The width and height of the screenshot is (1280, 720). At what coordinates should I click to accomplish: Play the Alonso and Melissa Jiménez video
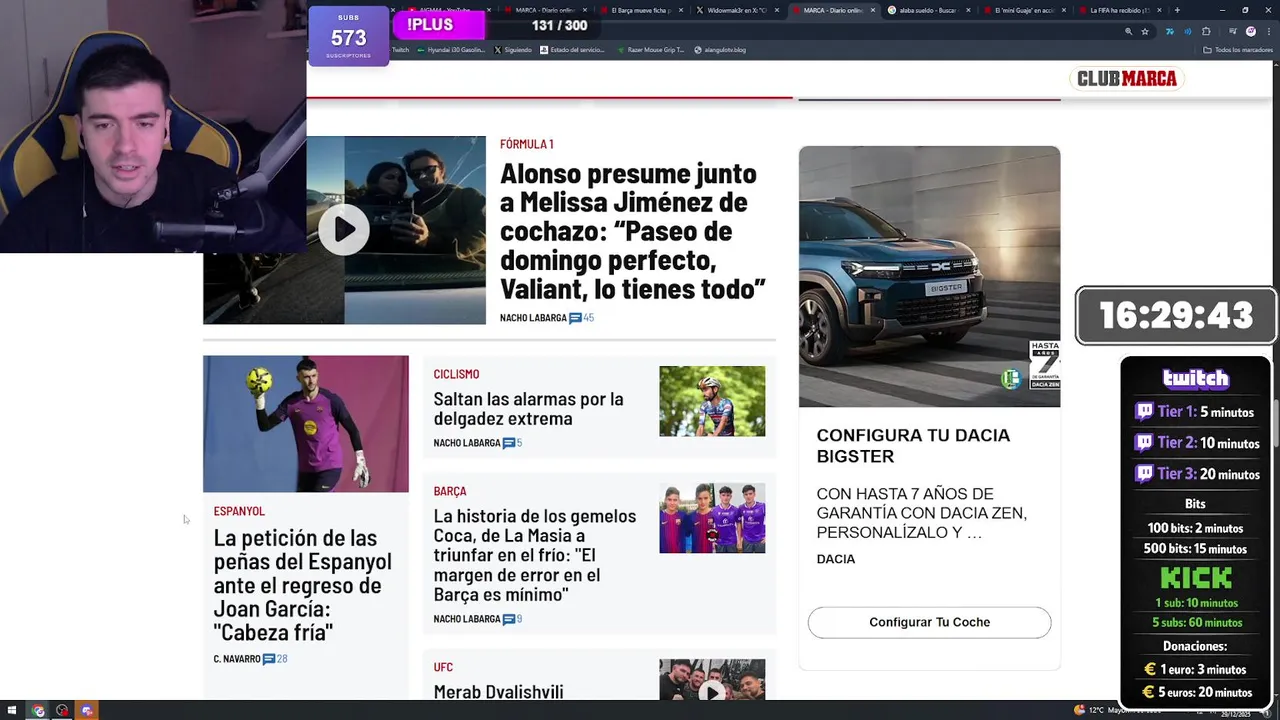[x=344, y=230]
